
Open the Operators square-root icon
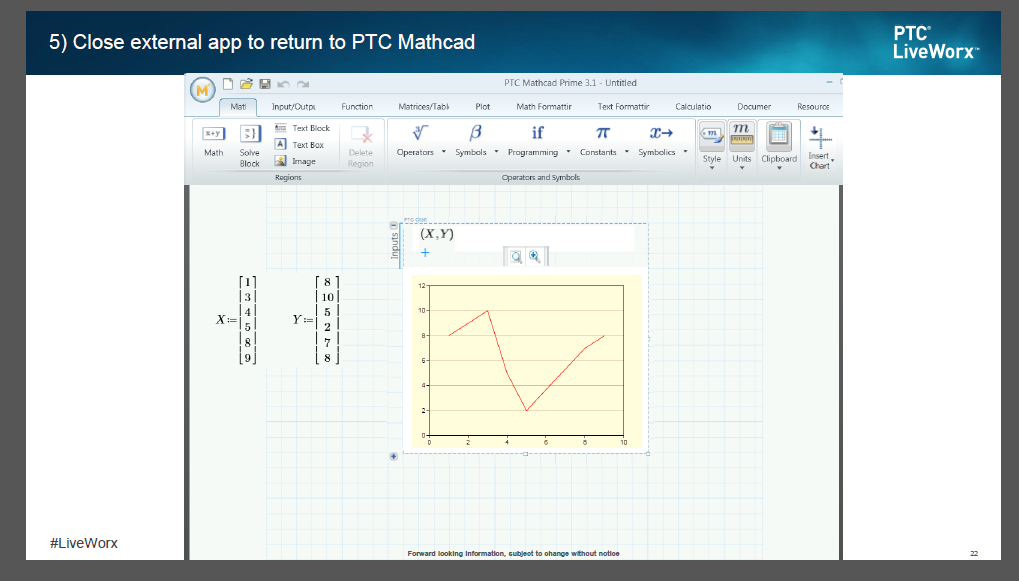click(420, 133)
